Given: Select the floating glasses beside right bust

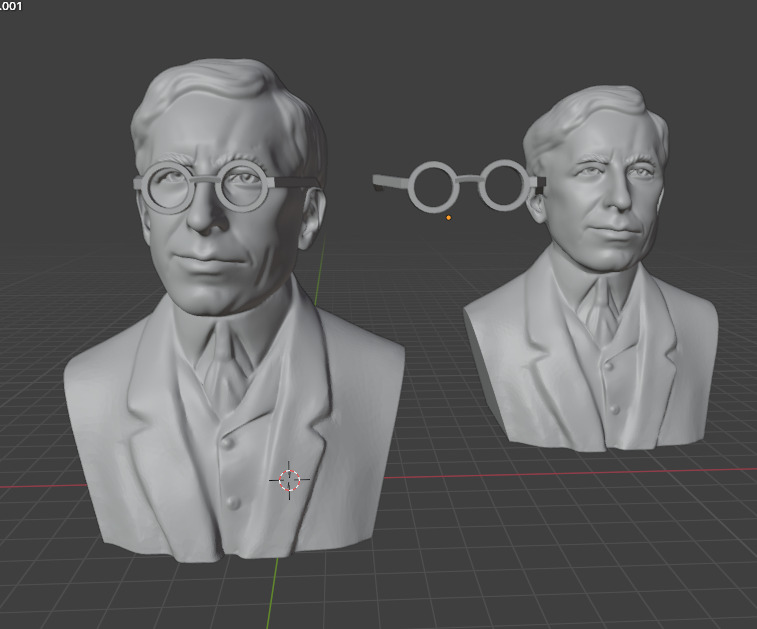Looking at the screenshot, I should point(459,186).
